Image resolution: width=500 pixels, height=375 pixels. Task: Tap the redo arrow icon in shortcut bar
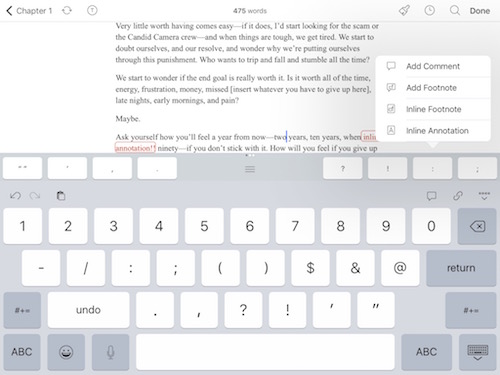click(35, 196)
